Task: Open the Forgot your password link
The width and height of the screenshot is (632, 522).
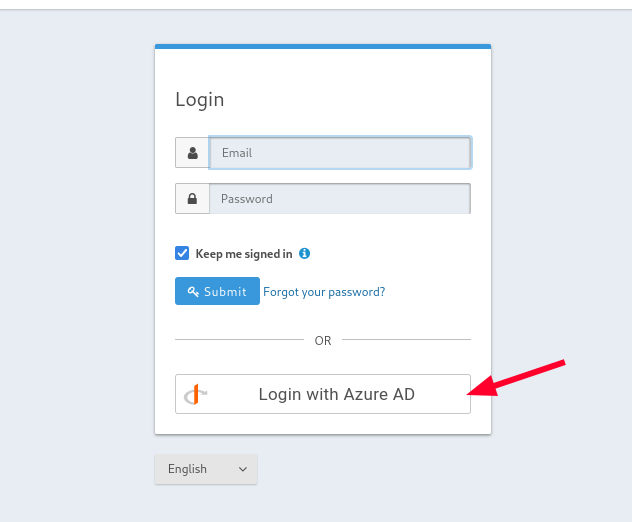Action: coord(324,292)
